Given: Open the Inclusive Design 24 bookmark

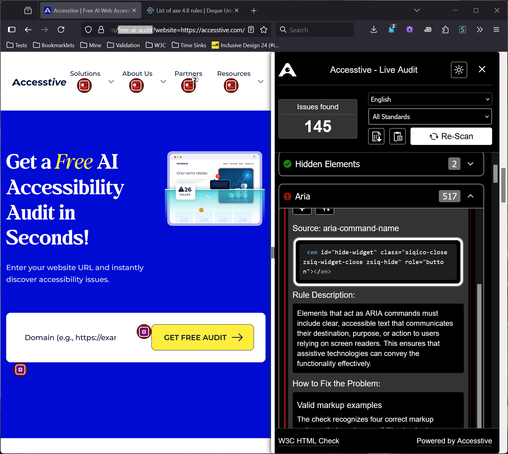Looking at the screenshot, I should point(245,45).
